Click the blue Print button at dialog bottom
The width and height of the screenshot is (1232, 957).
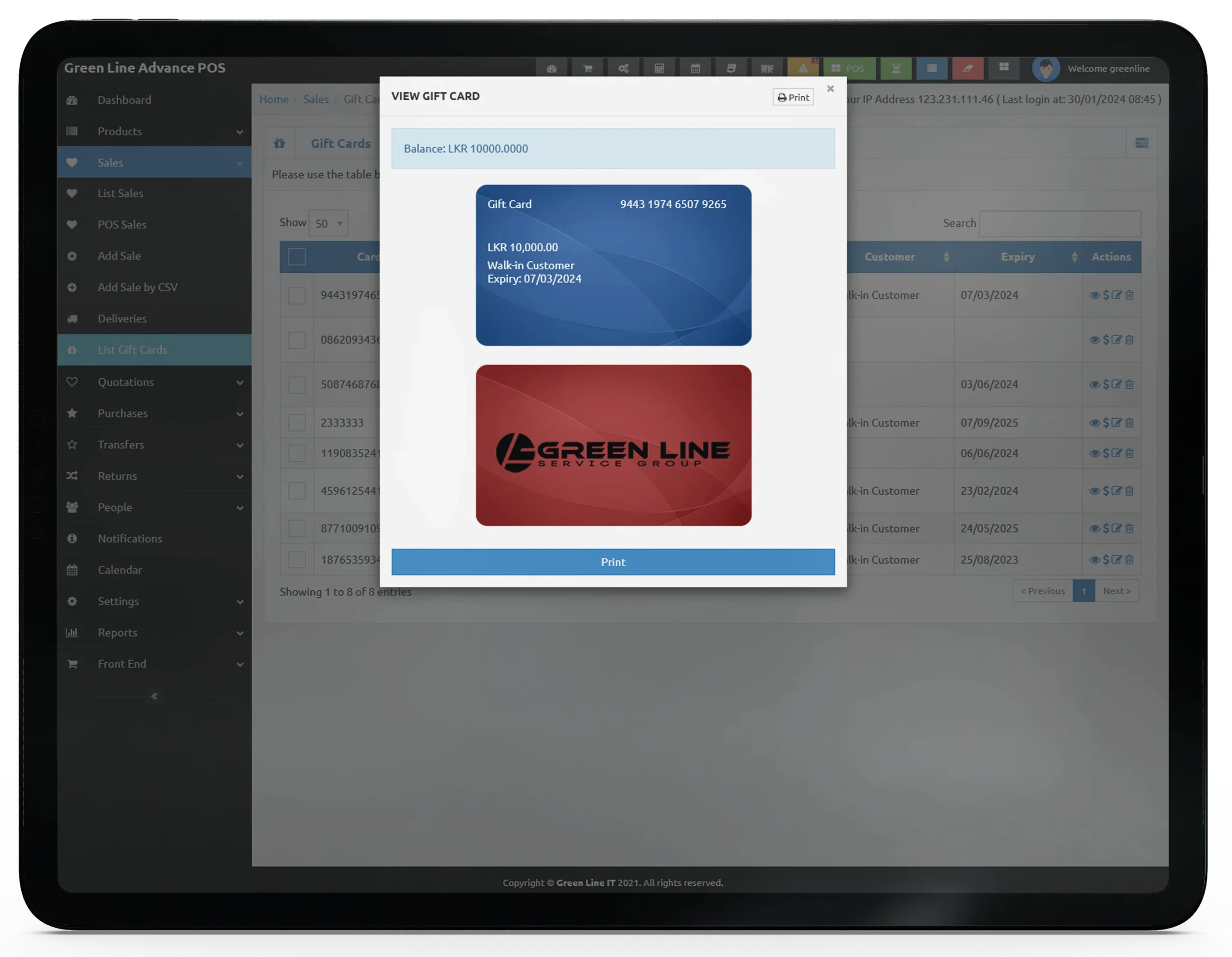pos(613,561)
